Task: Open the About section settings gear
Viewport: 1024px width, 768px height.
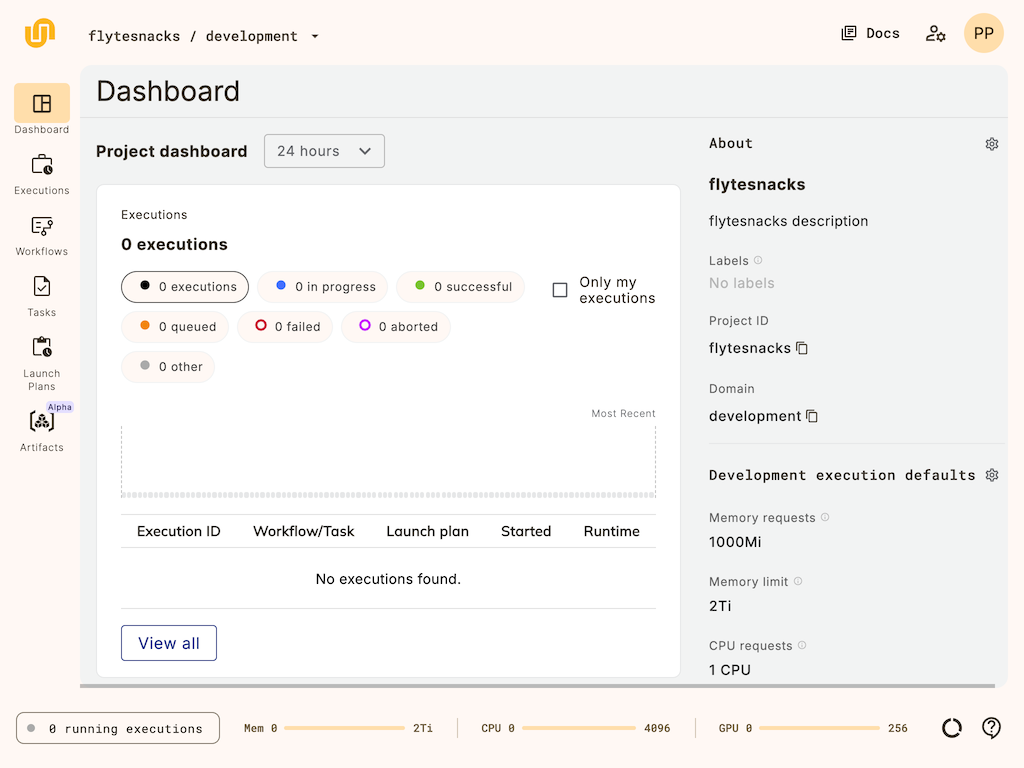Action: [x=992, y=144]
